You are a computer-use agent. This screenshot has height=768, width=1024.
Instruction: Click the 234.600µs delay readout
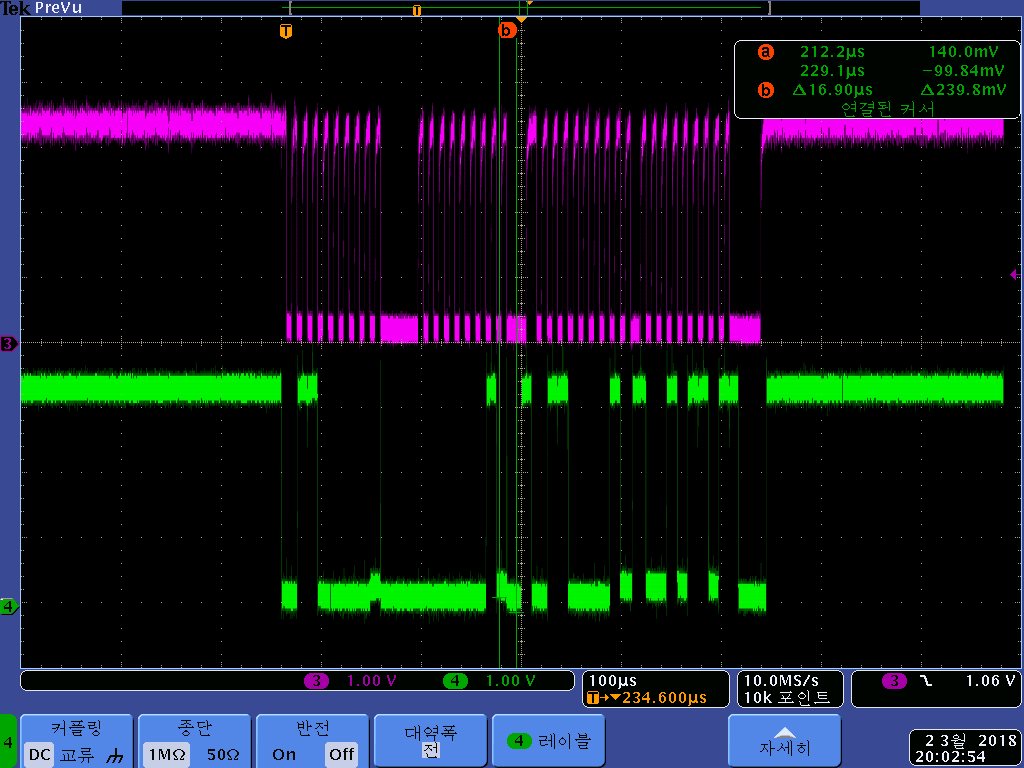pos(664,697)
